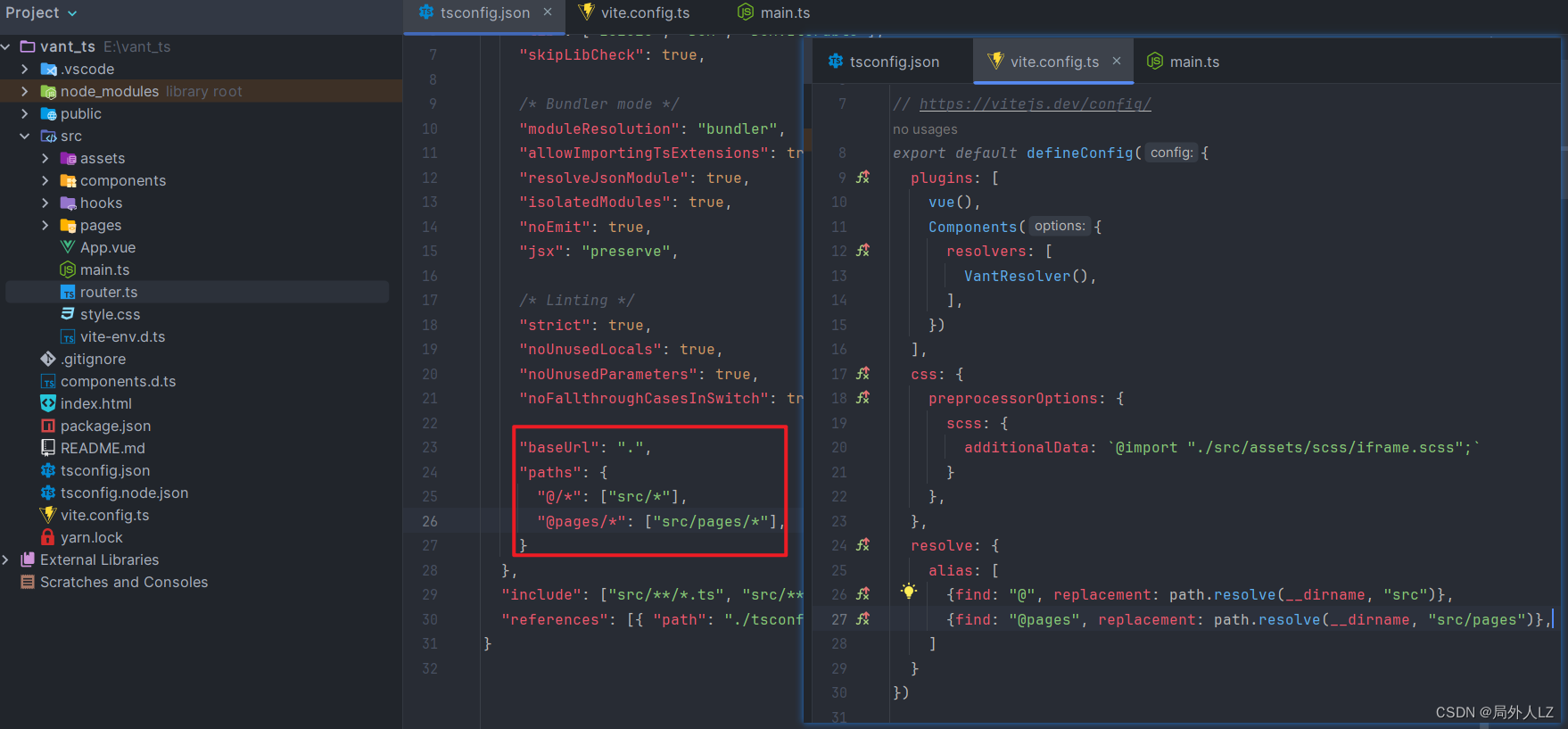Click the 'config:' inlay hint
This screenshot has width=1568, height=729.
click(1171, 153)
